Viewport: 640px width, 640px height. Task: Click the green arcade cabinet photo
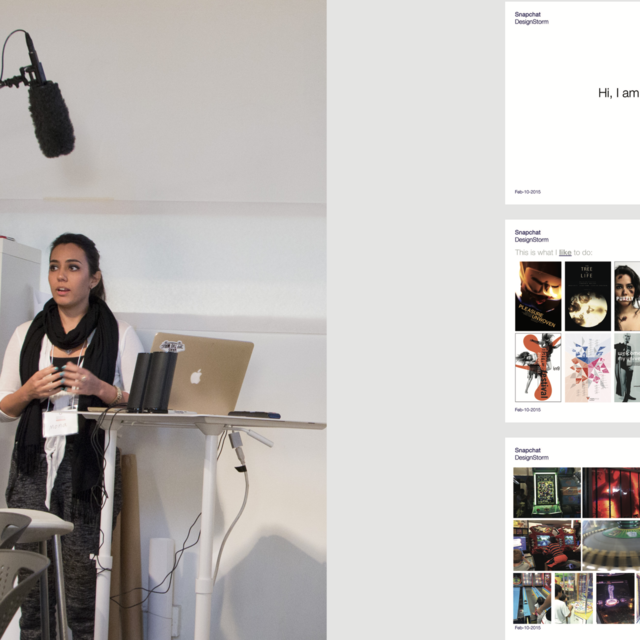click(x=547, y=493)
